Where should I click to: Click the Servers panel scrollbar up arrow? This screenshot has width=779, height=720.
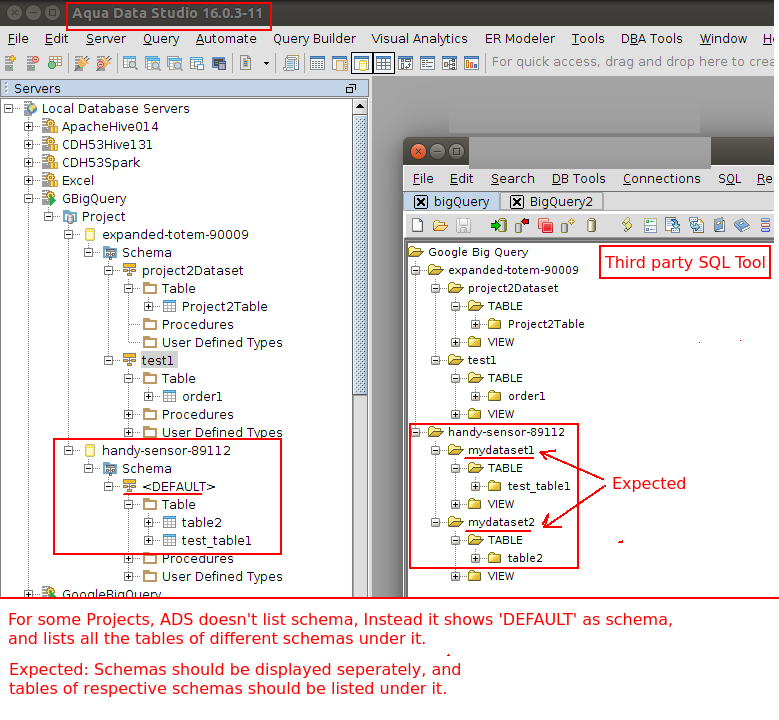(x=360, y=106)
